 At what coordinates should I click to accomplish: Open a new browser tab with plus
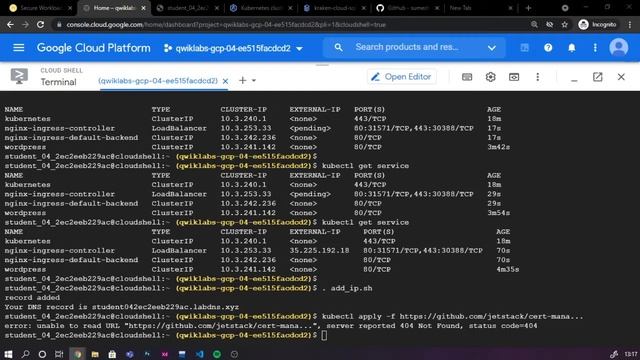coord(528,8)
